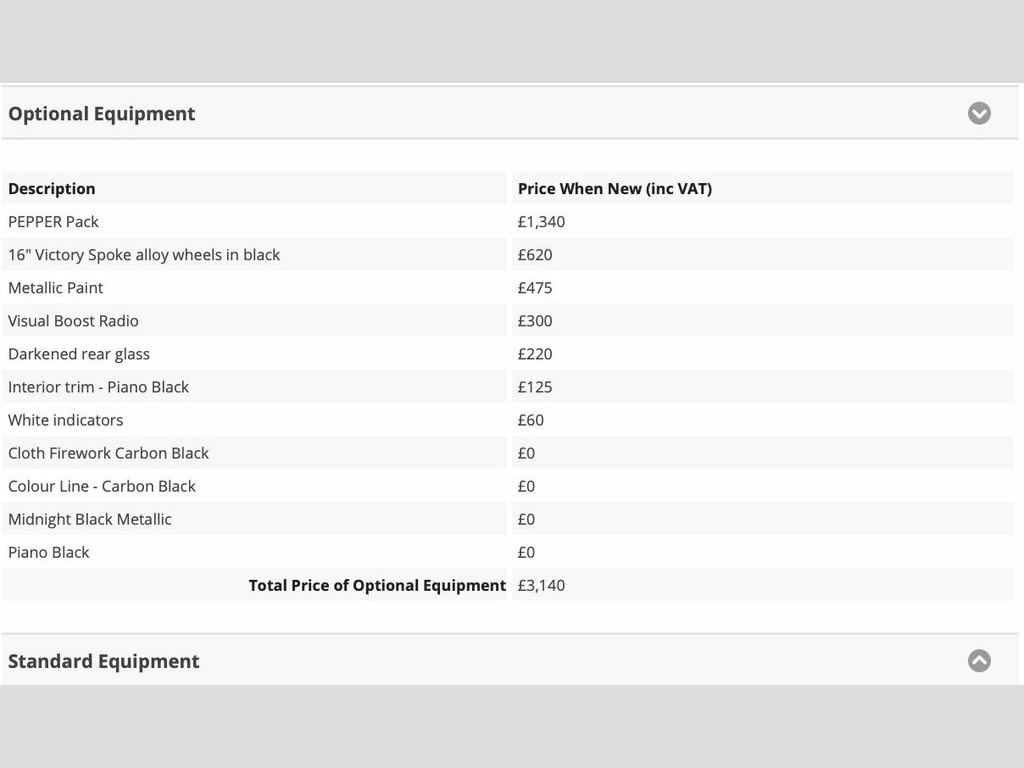Select the last Piano Black row
This screenshot has width=1024, height=768.
tap(507, 552)
